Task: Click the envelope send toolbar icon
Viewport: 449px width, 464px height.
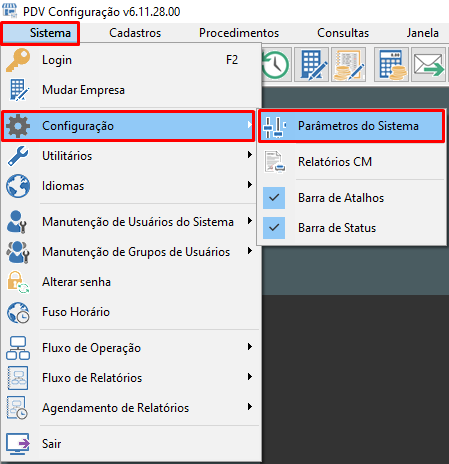Action: [429, 65]
